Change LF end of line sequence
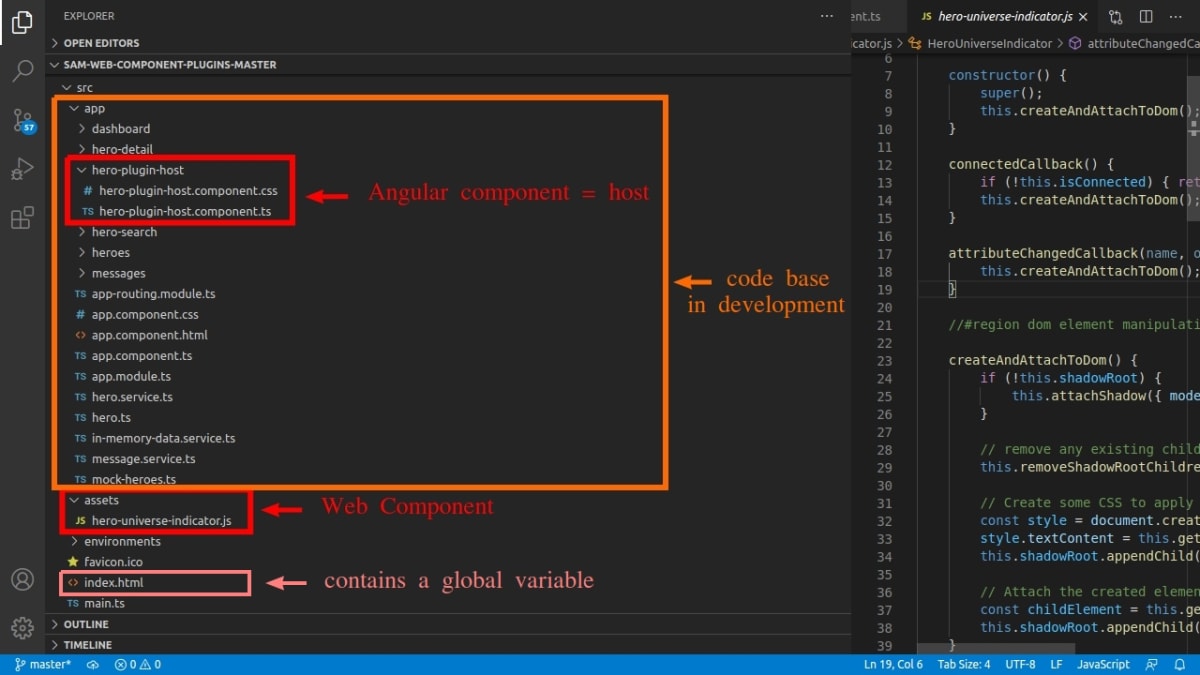The height and width of the screenshot is (675, 1200). (1057, 664)
